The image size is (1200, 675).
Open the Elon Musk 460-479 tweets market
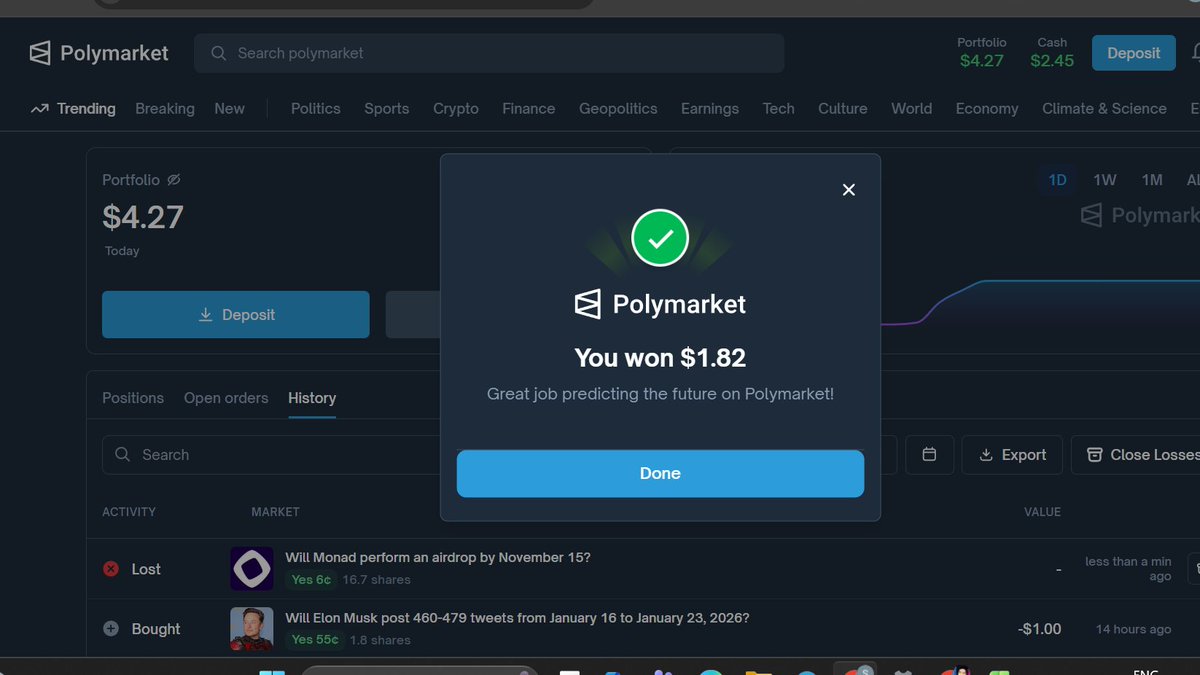517,618
